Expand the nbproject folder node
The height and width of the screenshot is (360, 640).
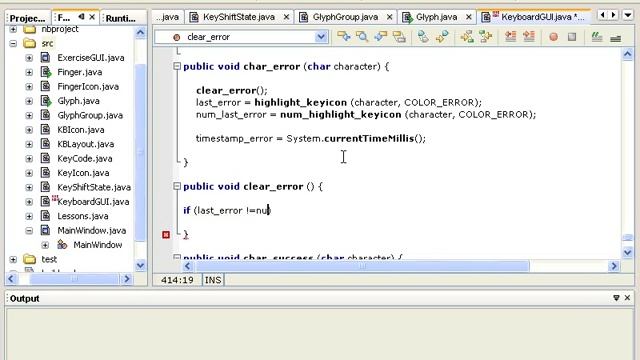pyautogui.click(x=13, y=29)
